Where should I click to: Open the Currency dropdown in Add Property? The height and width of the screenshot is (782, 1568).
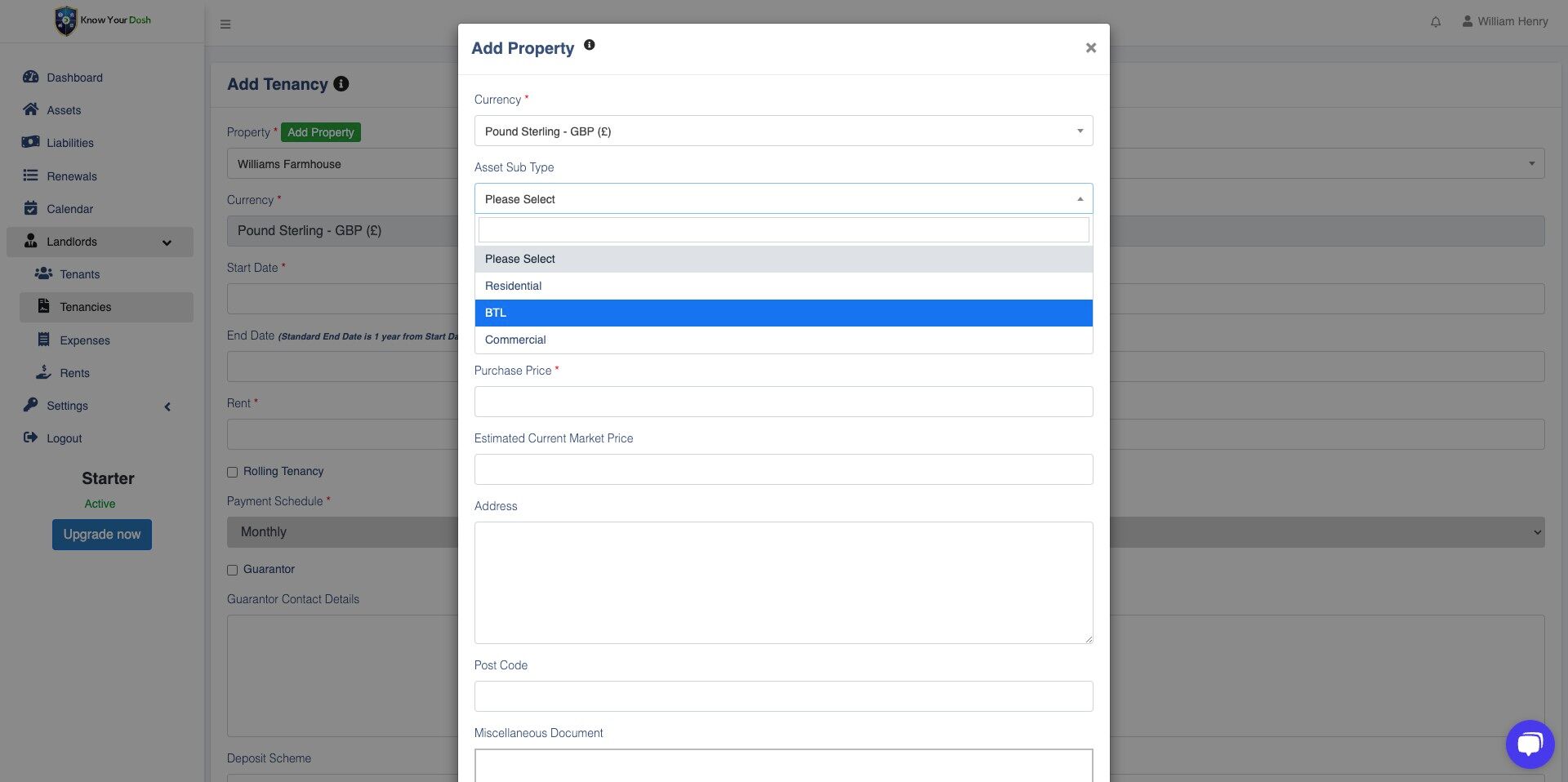(782, 131)
